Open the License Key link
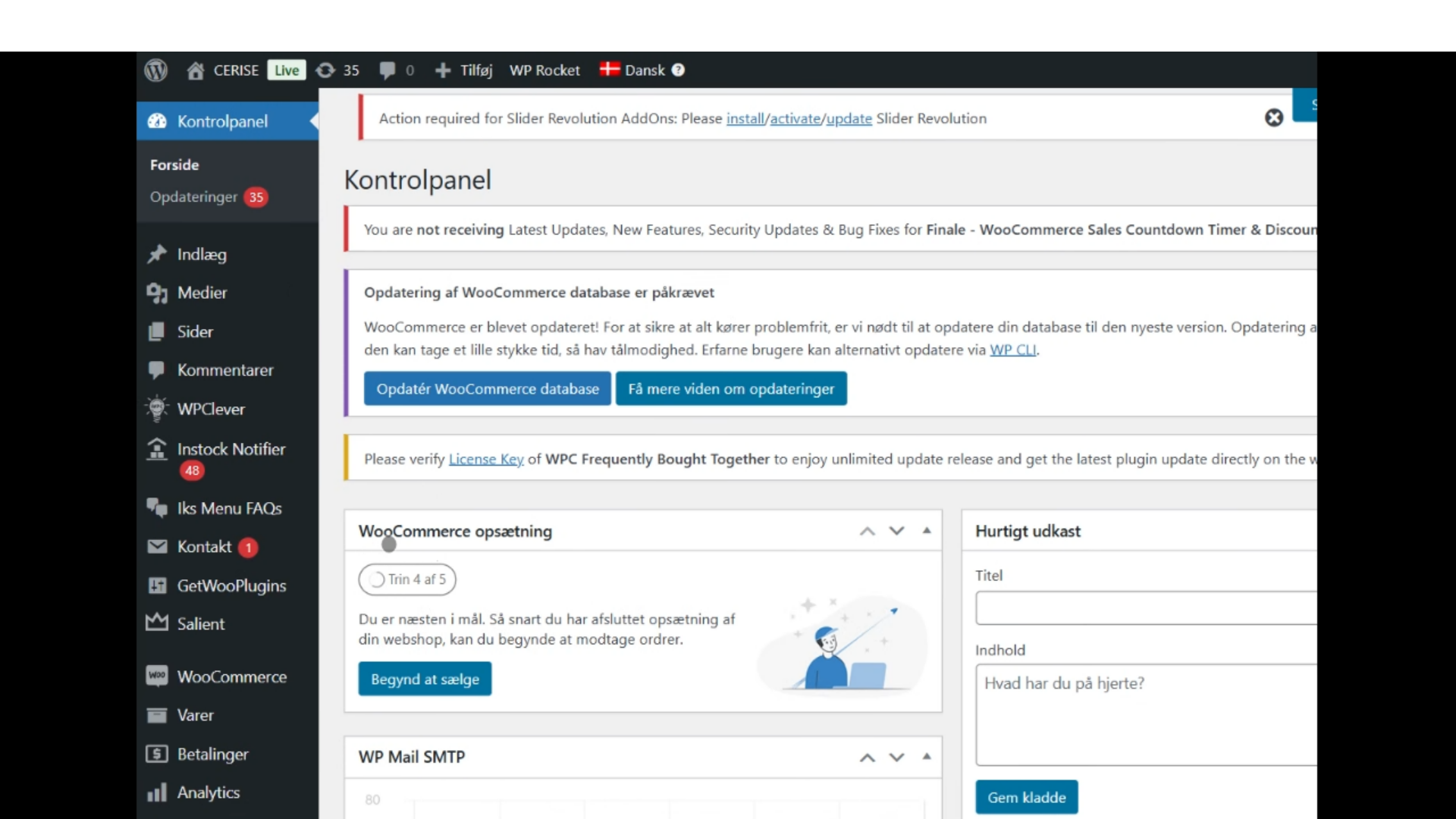This screenshot has width=1456, height=819. point(486,460)
